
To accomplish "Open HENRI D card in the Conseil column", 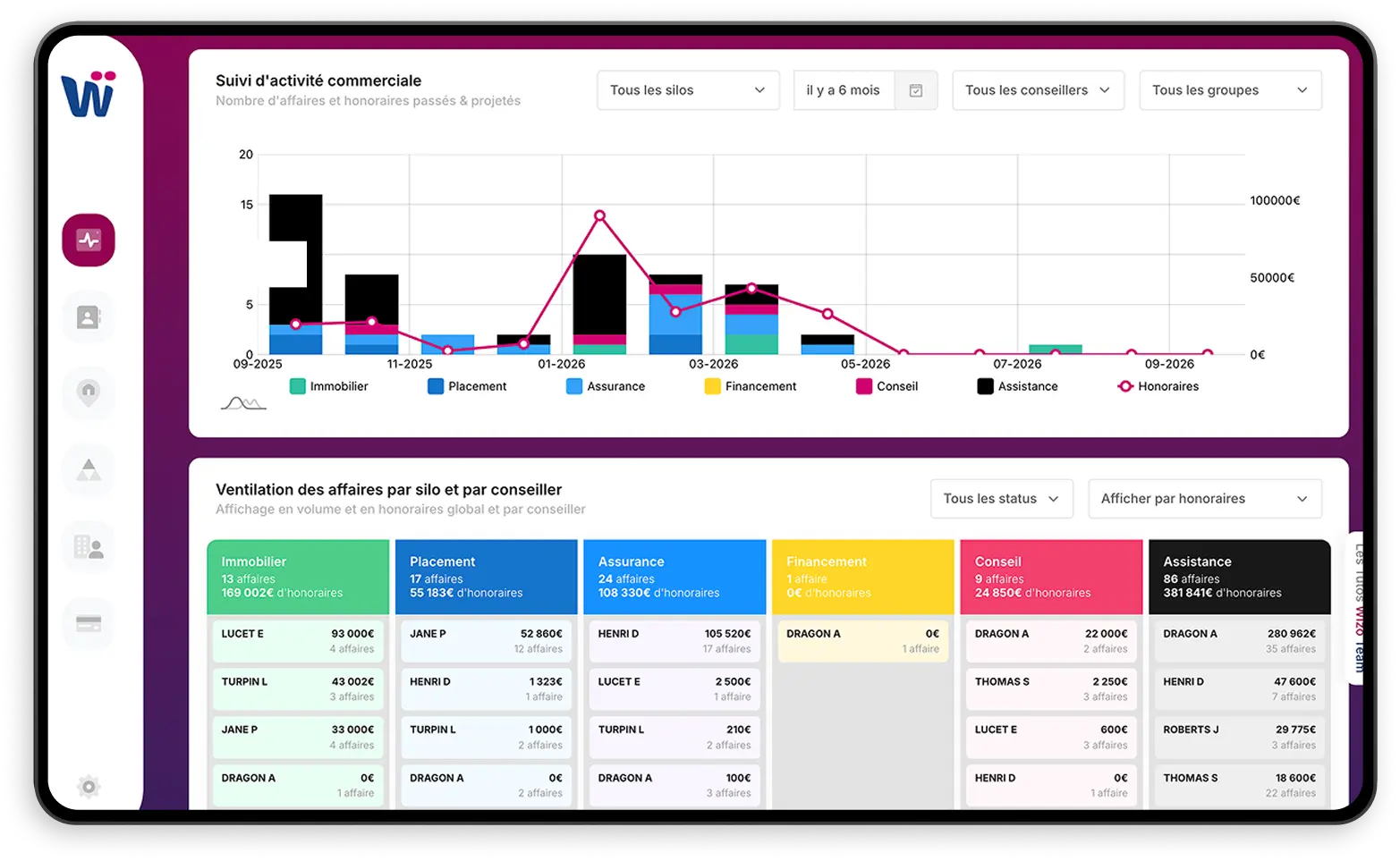I will tap(1051, 786).
